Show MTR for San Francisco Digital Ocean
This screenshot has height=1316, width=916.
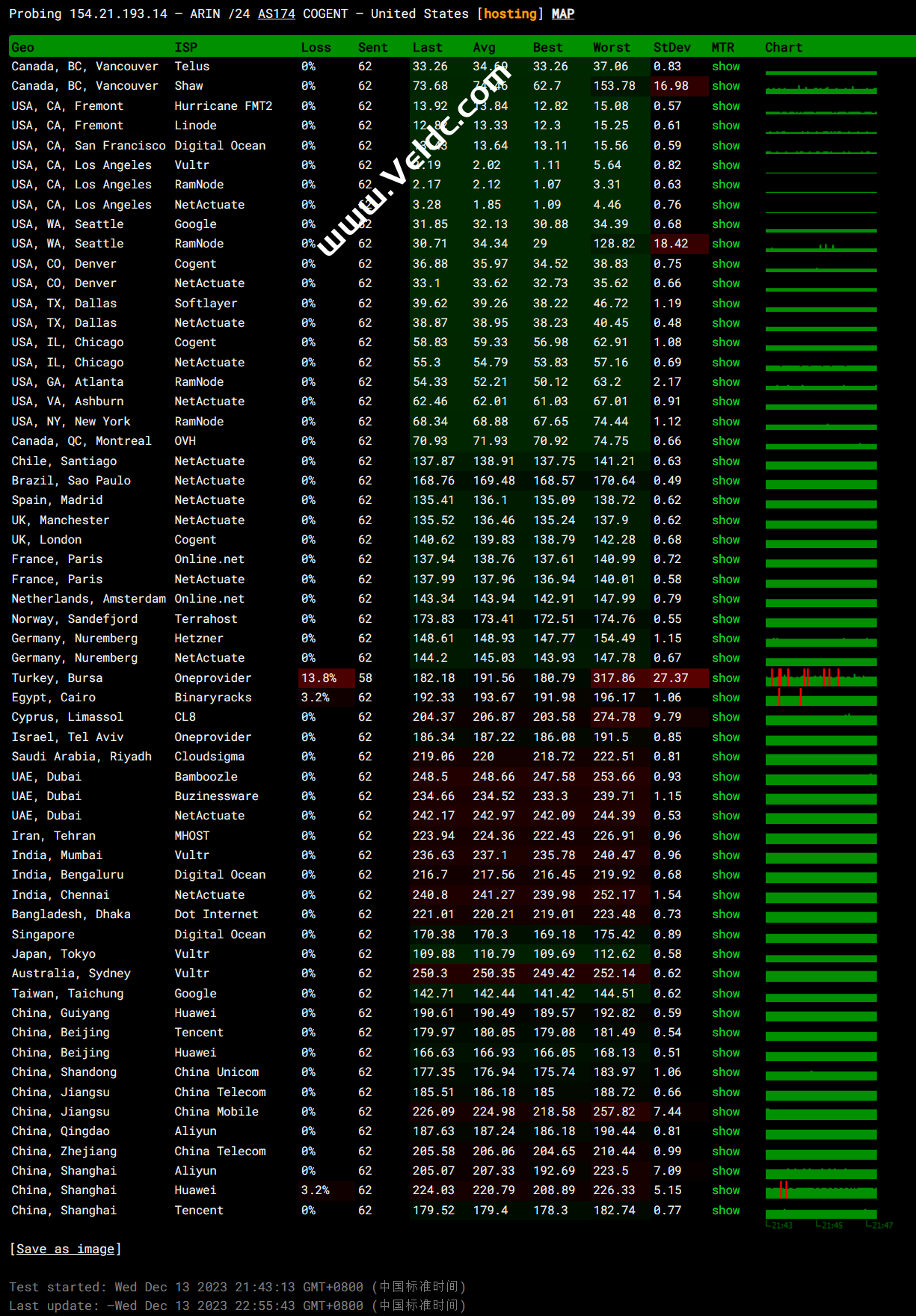pyautogui.click(x=725, y=146)
